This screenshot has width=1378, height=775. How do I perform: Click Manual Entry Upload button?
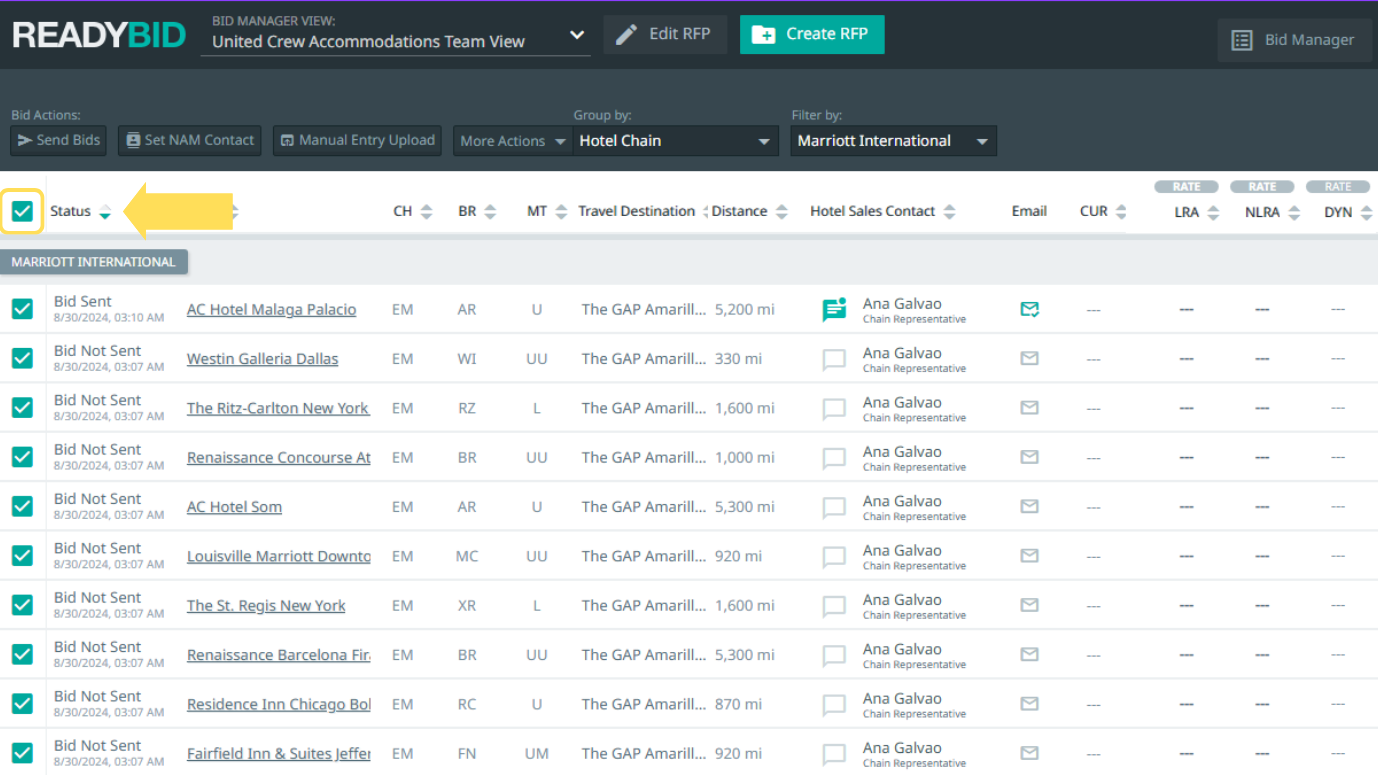click(357, 140)
